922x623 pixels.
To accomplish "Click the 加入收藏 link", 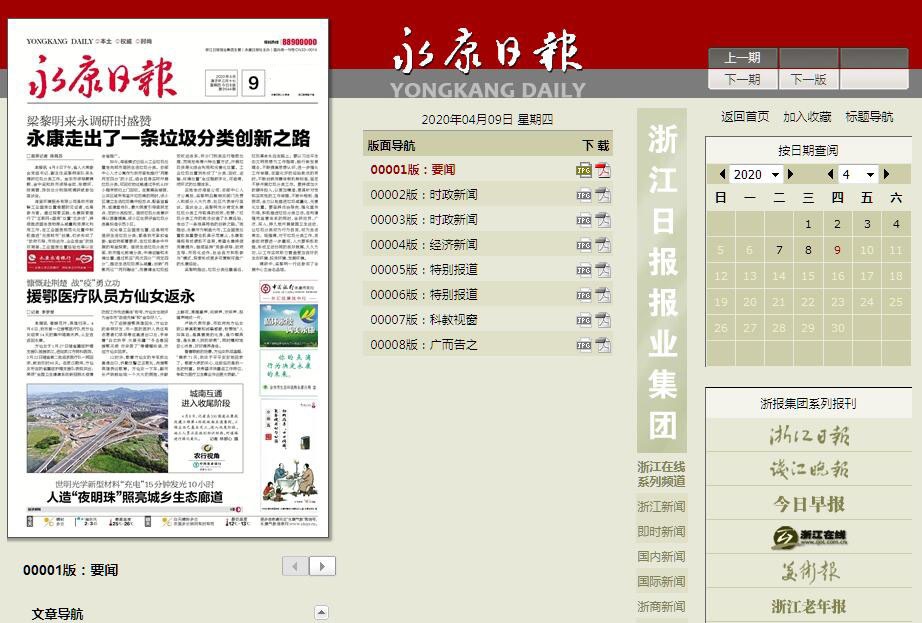I will click(807, 117).
